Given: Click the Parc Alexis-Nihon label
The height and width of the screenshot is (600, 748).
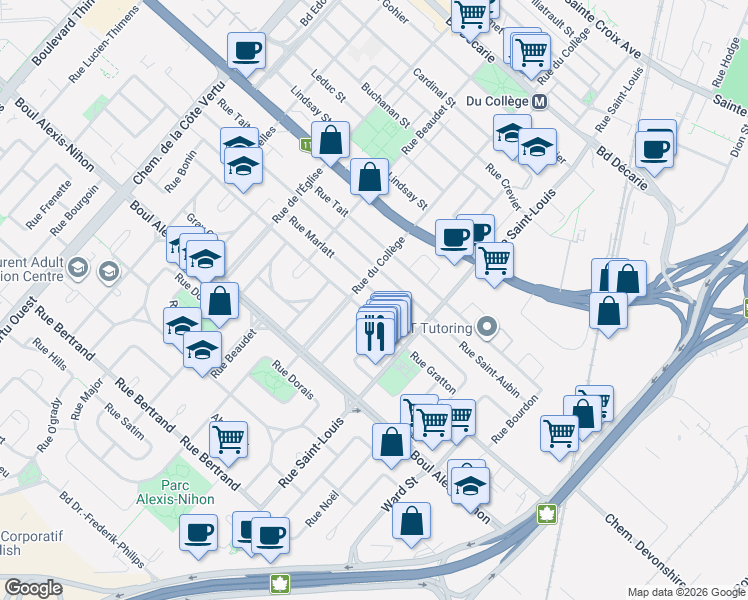Looking at the screenshot, I should coord(175,493).
